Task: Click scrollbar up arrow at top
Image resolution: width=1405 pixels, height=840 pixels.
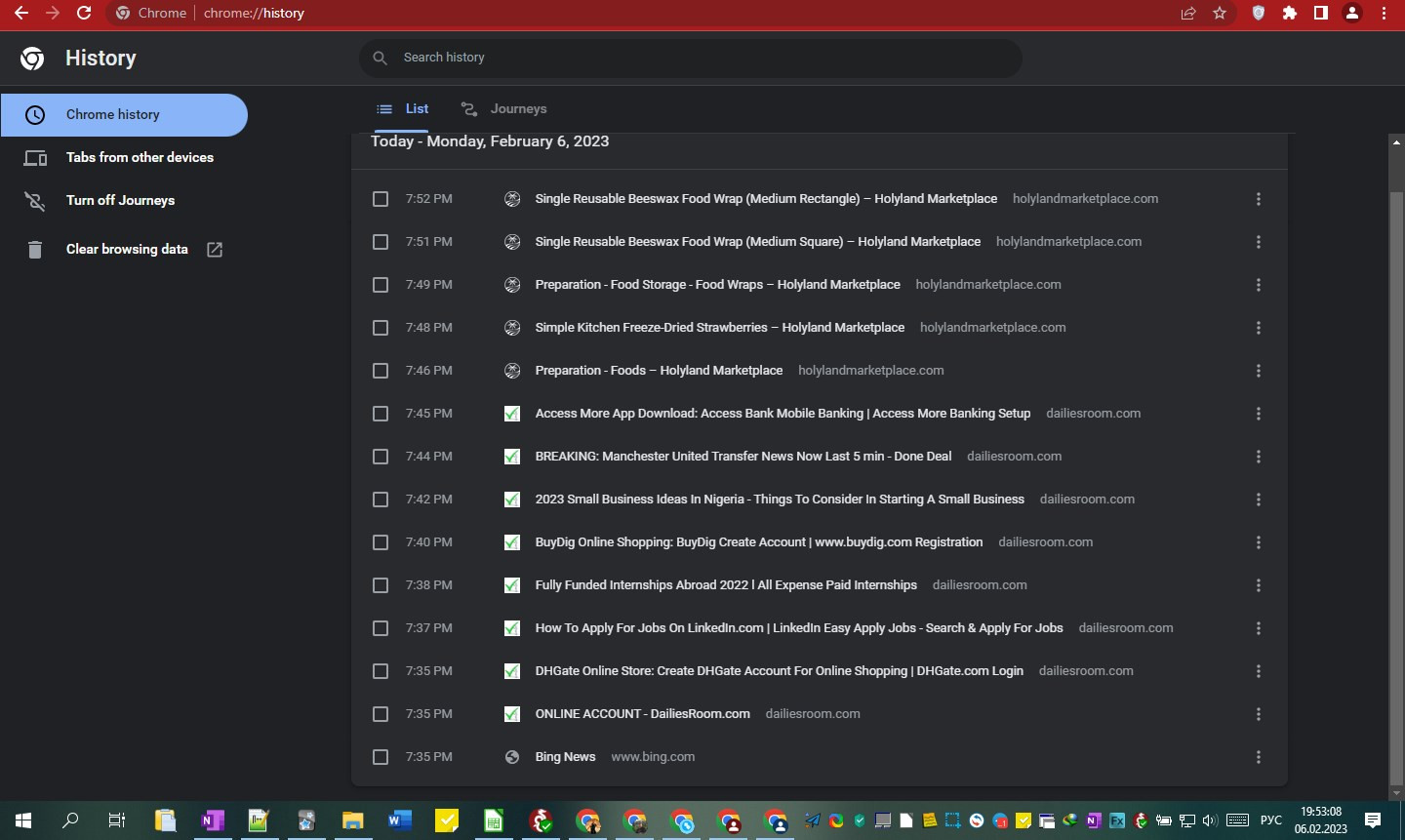Action: pyautogui.click(x=1396, y=142)
